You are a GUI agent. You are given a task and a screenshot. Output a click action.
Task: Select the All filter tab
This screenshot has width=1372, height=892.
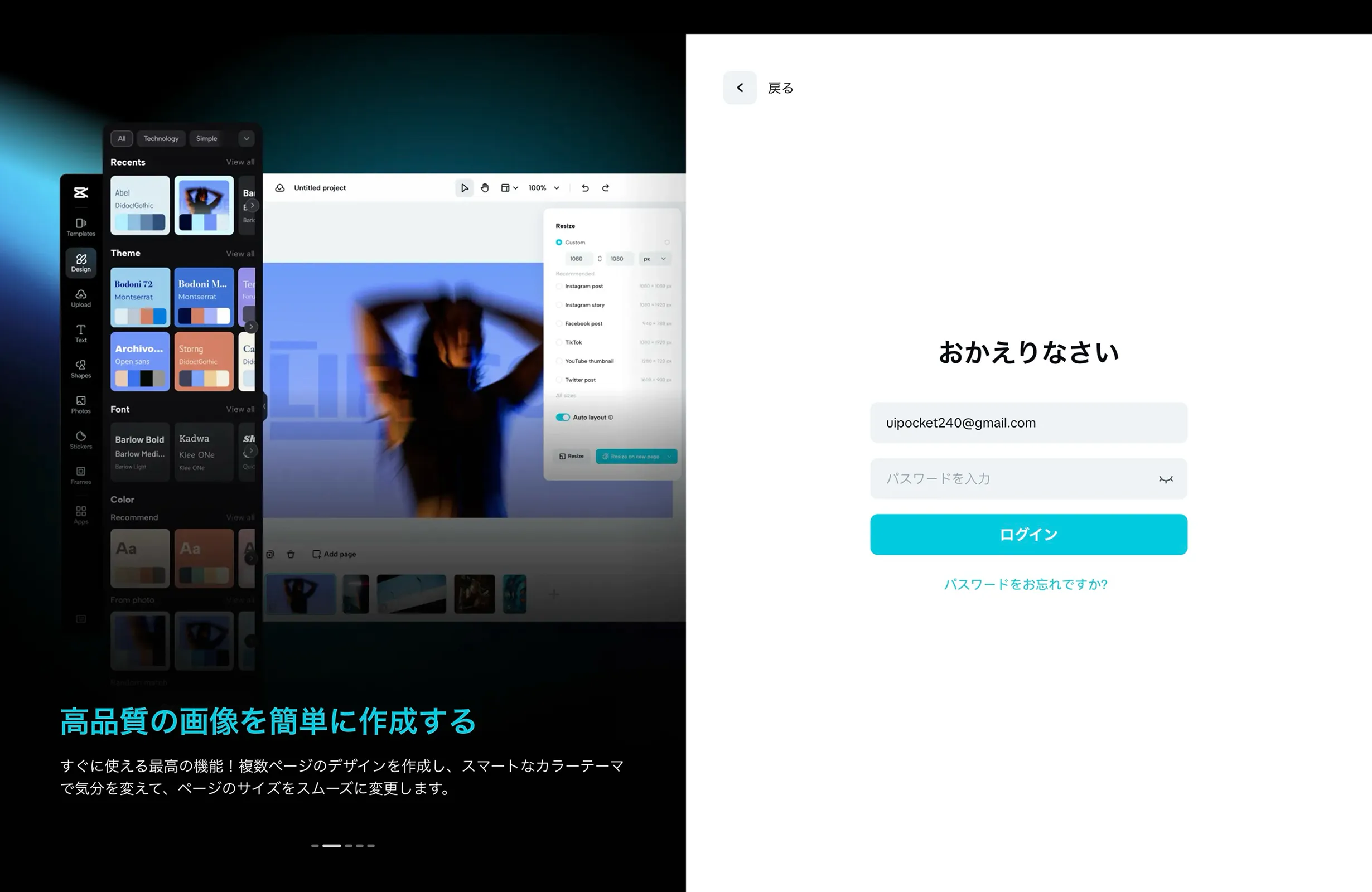[122, 138]
